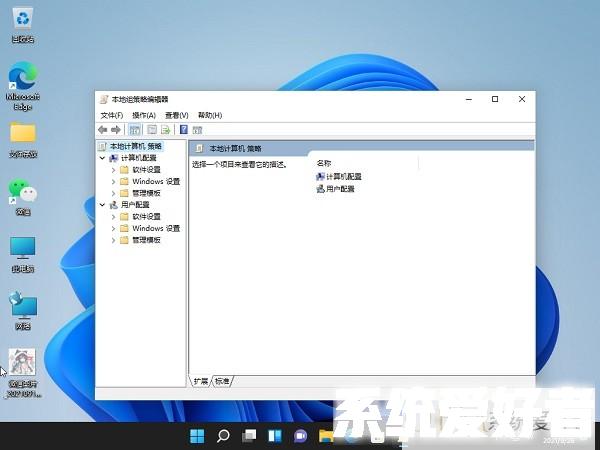Click the Help icon in the toolbar

click(184, 130)
